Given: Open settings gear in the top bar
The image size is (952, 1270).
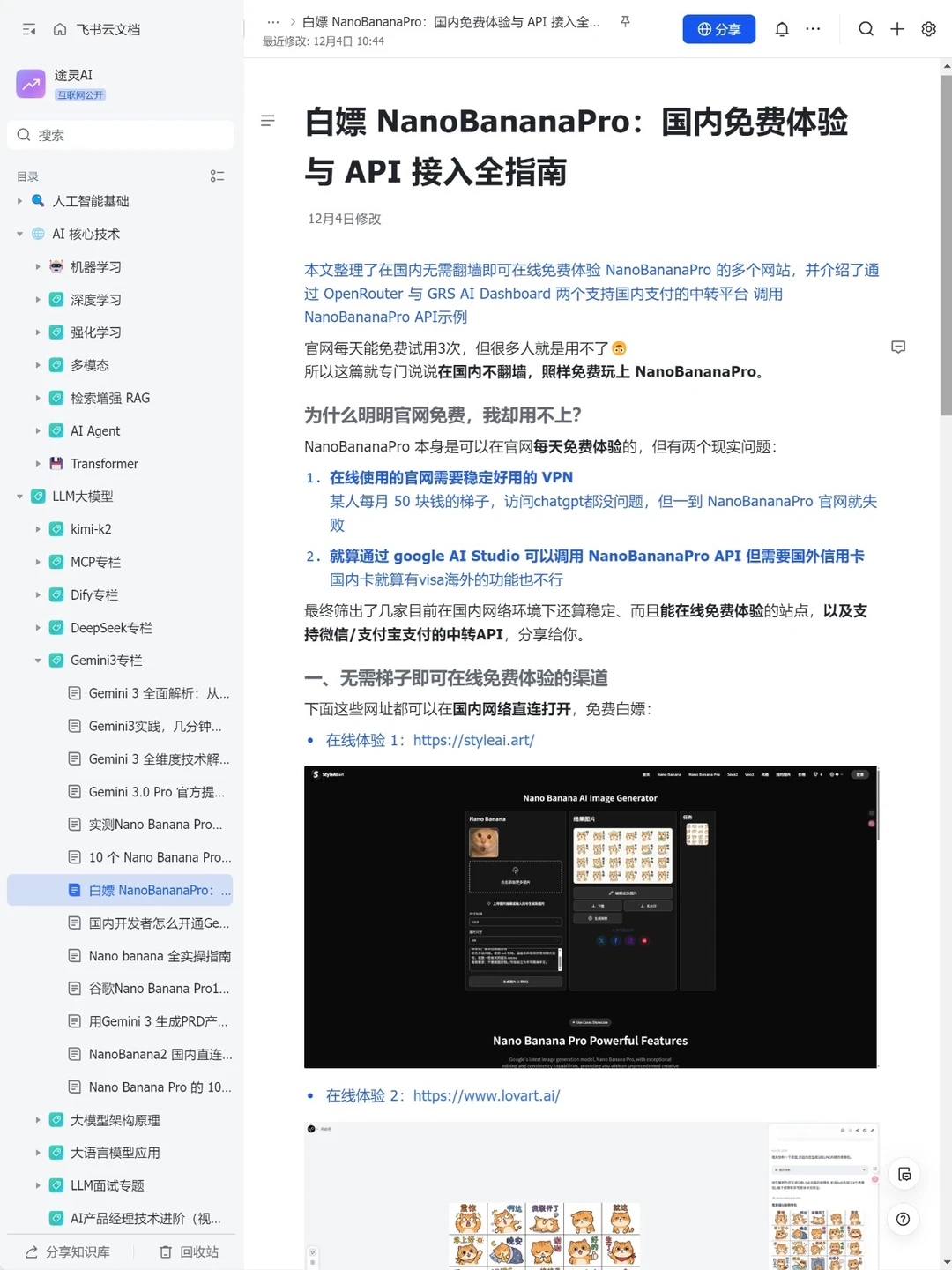Looking at the screenshot, I should (928, 29).
